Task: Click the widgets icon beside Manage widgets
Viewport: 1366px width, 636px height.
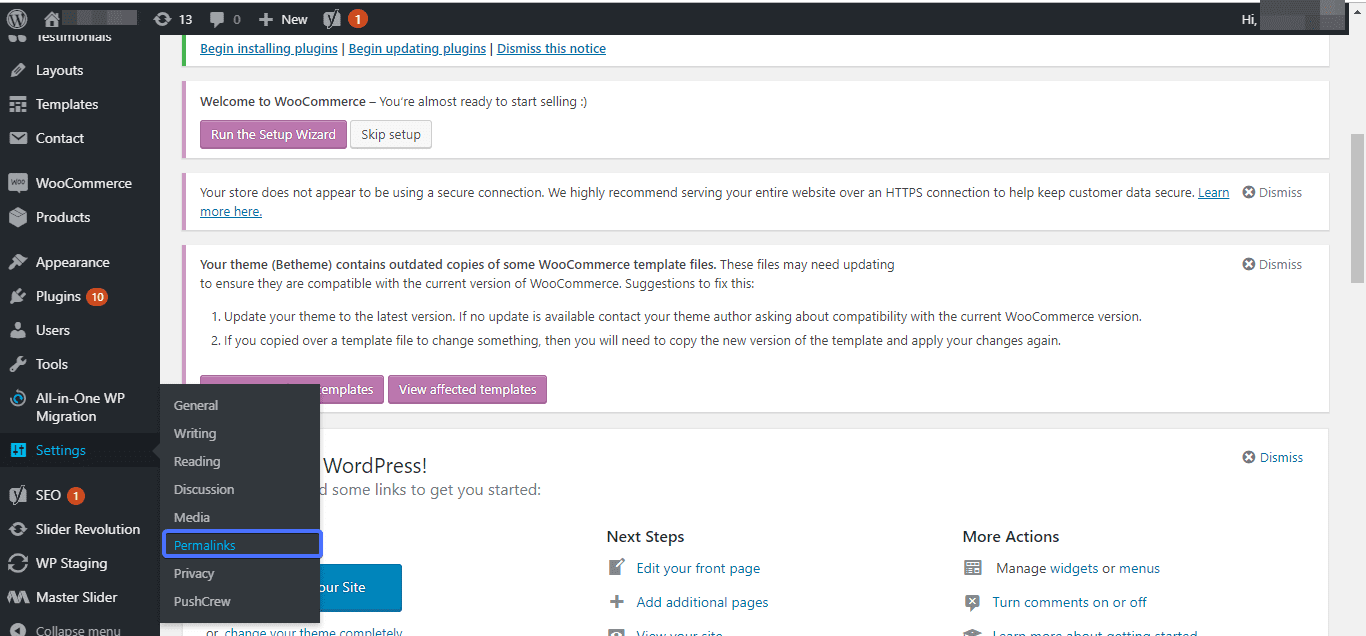Action: [973, 568]
